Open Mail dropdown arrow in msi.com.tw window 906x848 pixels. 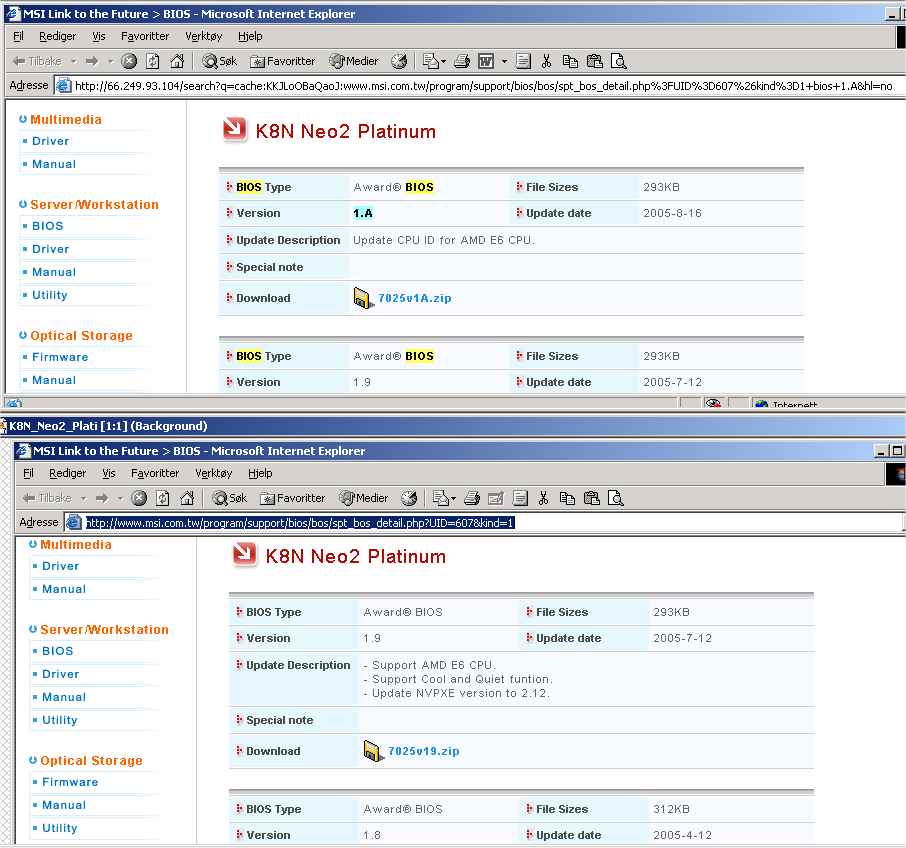(x=454, y=498)
